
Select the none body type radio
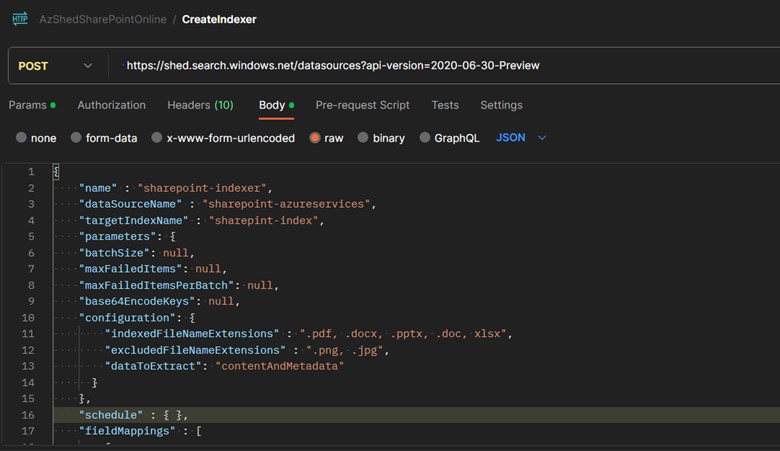21,138
